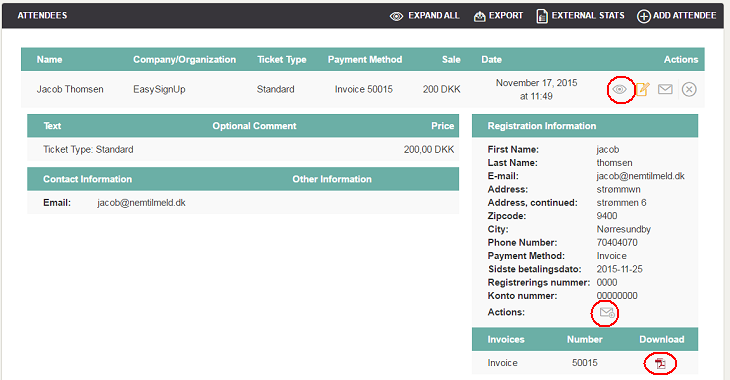Click the eye icon next to Expand All
The image size is (730, 380).
(x=396, y=16)
